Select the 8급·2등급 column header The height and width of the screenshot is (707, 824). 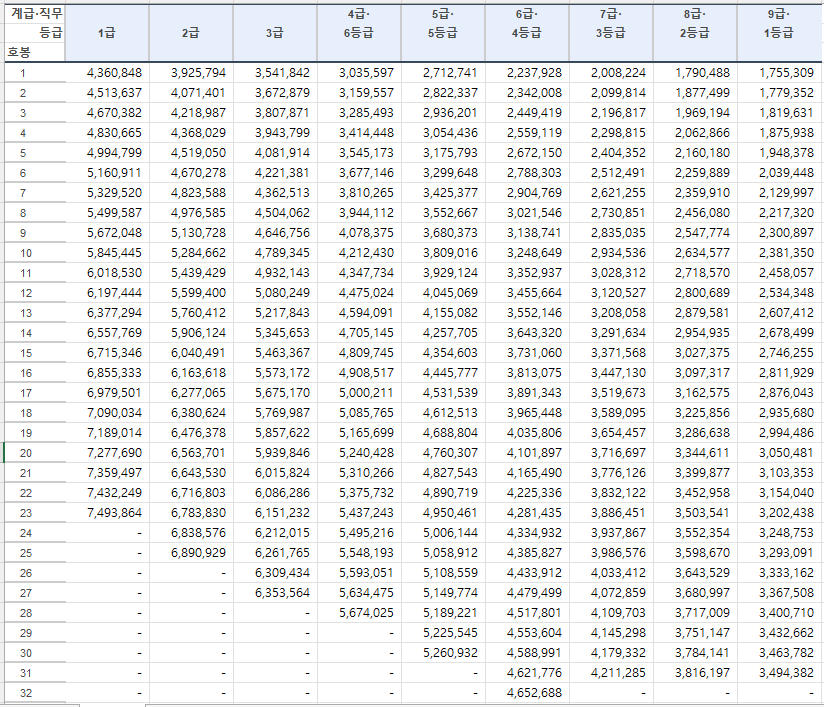[695, 33]
